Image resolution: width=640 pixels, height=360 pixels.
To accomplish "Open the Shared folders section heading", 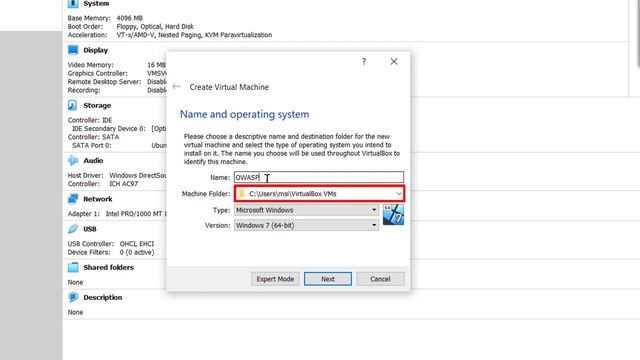I will 109,267.
